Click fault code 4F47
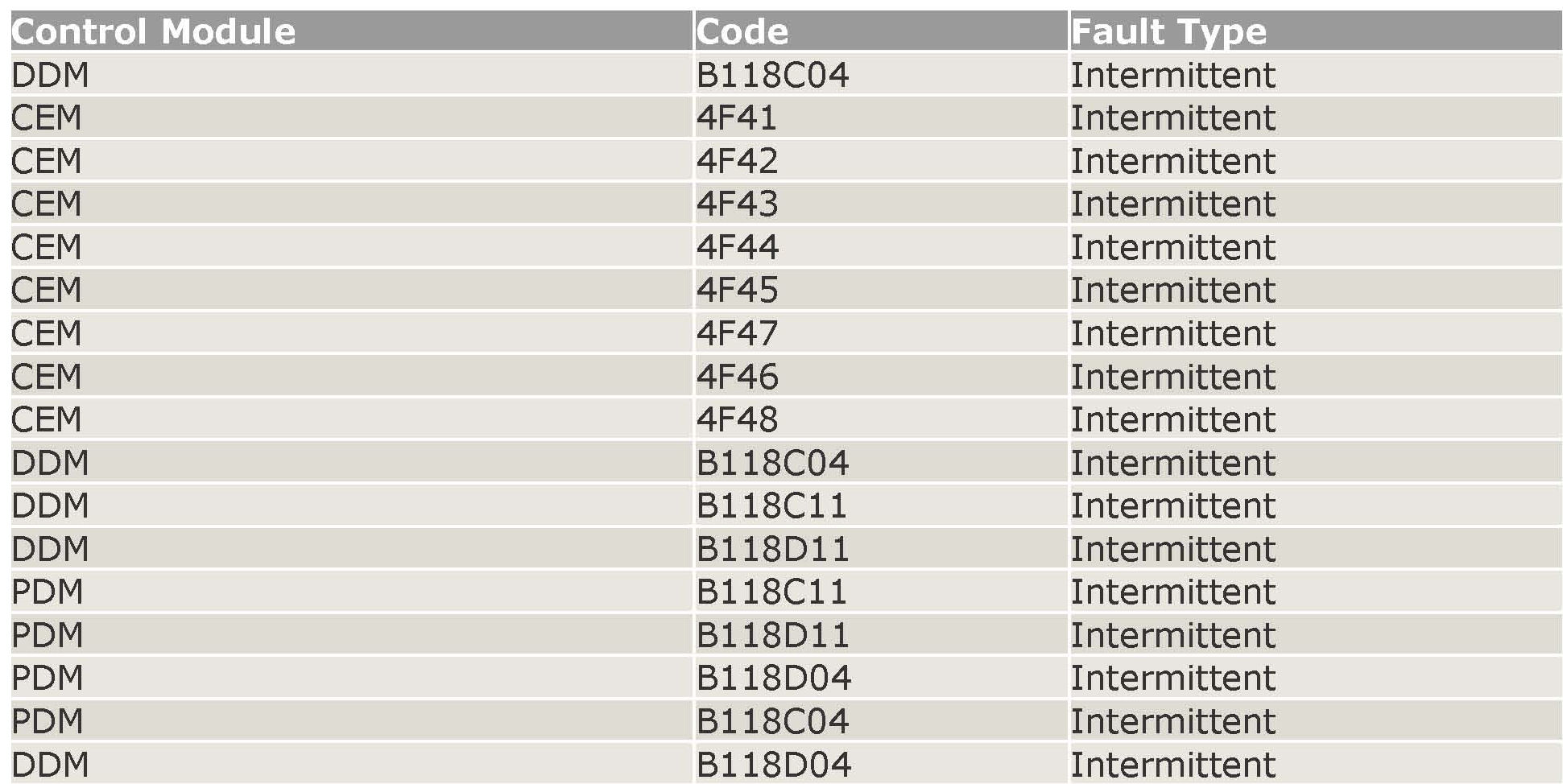Screen dimensions: 1563x784 (x=737, y=333)
